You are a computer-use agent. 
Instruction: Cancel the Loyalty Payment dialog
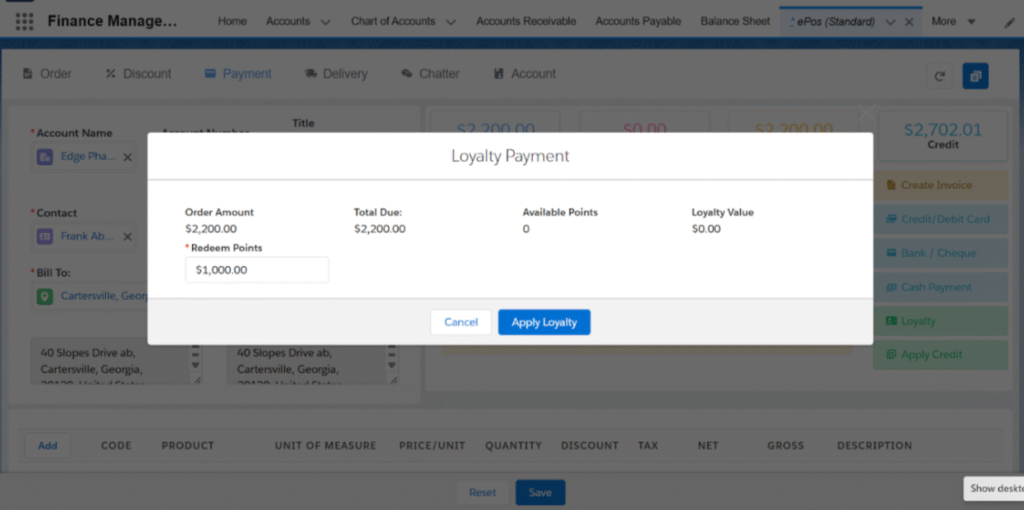tap(461, 322)
